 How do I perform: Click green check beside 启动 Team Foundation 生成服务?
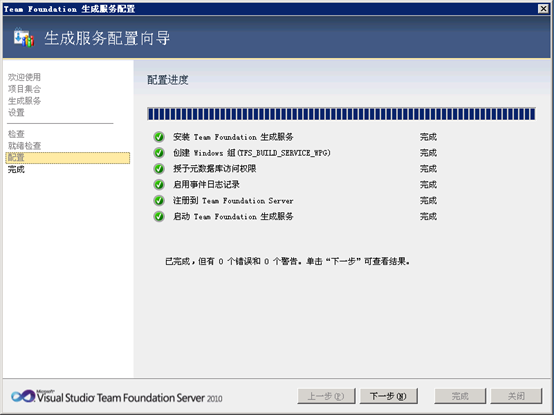point(159,217)
